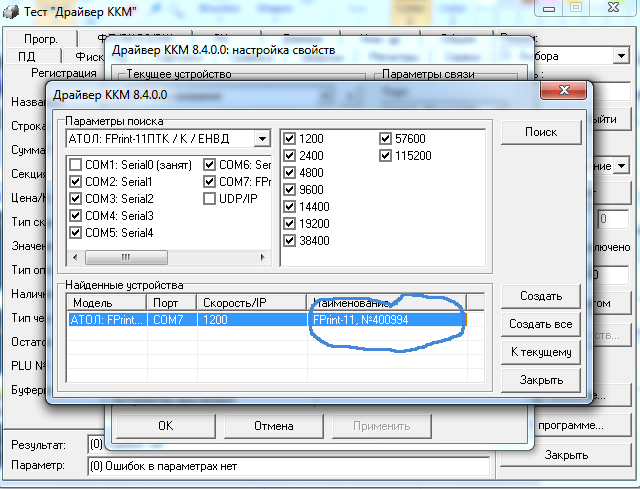Screen dimensions: 640x489
Task: Minimize the Тест Драйвер ККМ window
Action: pos(549,8)
